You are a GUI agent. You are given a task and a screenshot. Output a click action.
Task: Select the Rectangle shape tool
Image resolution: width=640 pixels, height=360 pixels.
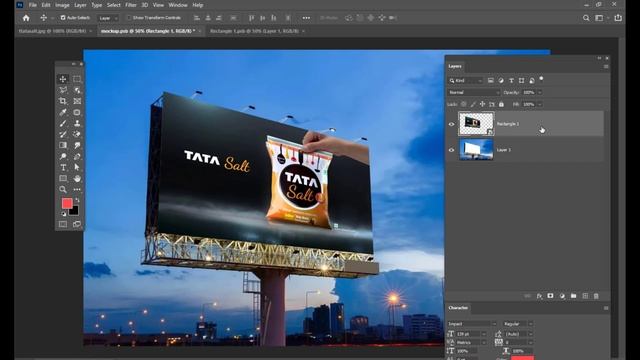(63, 178)
